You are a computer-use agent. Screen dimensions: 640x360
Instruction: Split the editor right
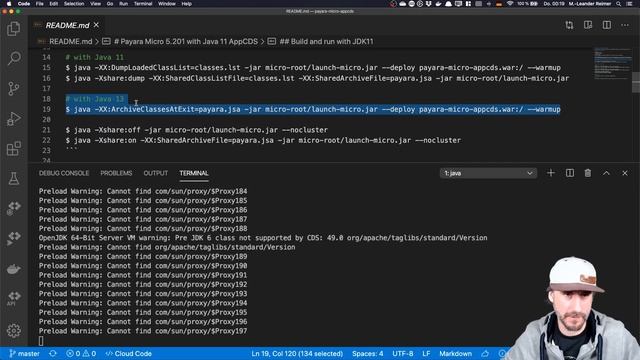[x=607, y=25]
